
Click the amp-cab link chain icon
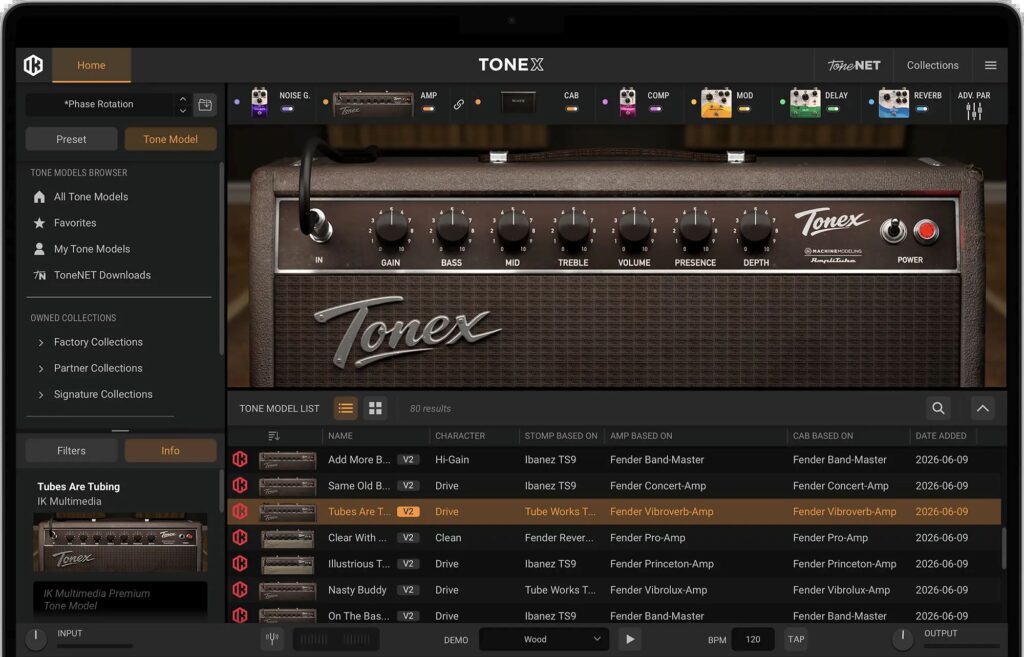point(458,104)
